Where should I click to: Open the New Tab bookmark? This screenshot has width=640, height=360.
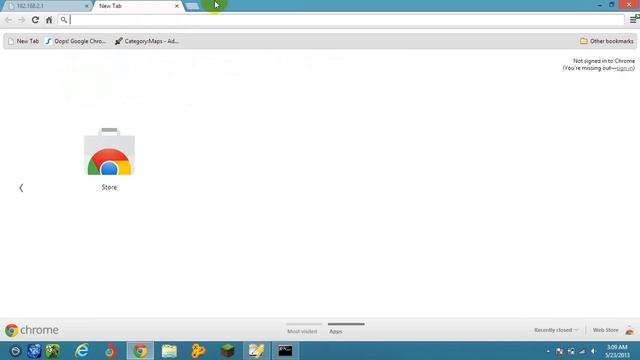24,41
